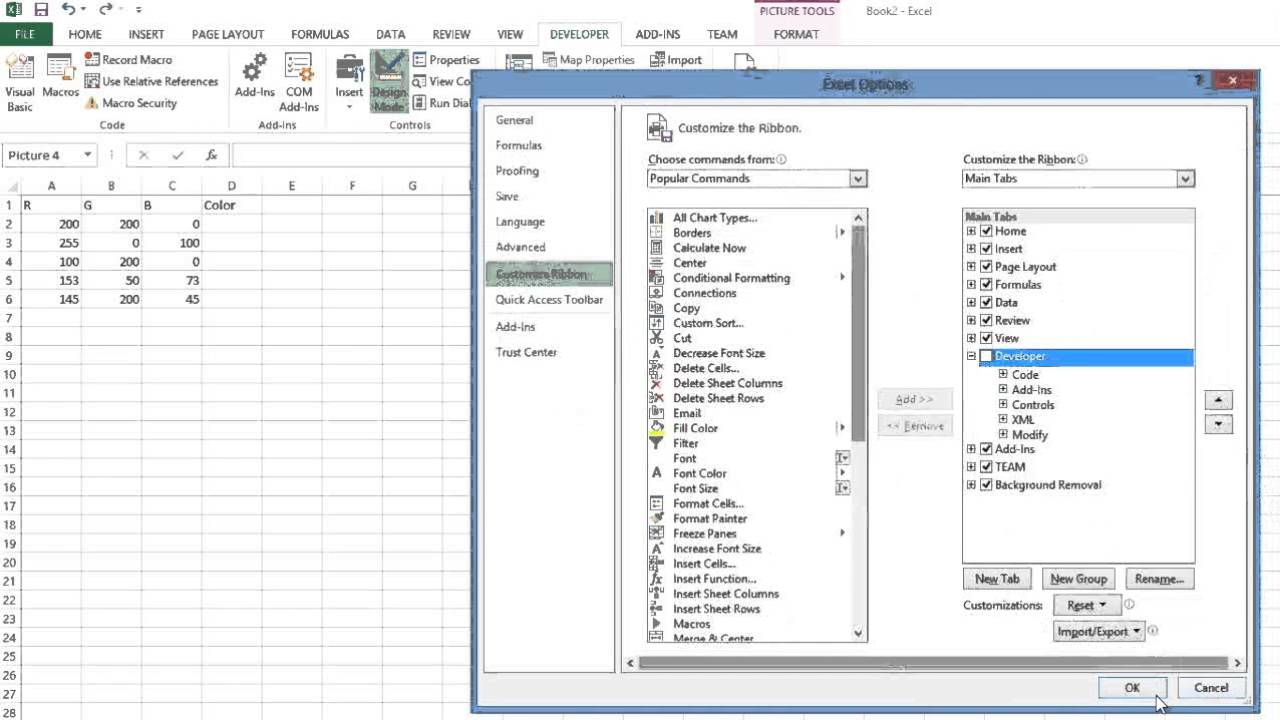Open Choose commands from dropdown
This screenshot has width=1280, height=720.
click(857, 179)
